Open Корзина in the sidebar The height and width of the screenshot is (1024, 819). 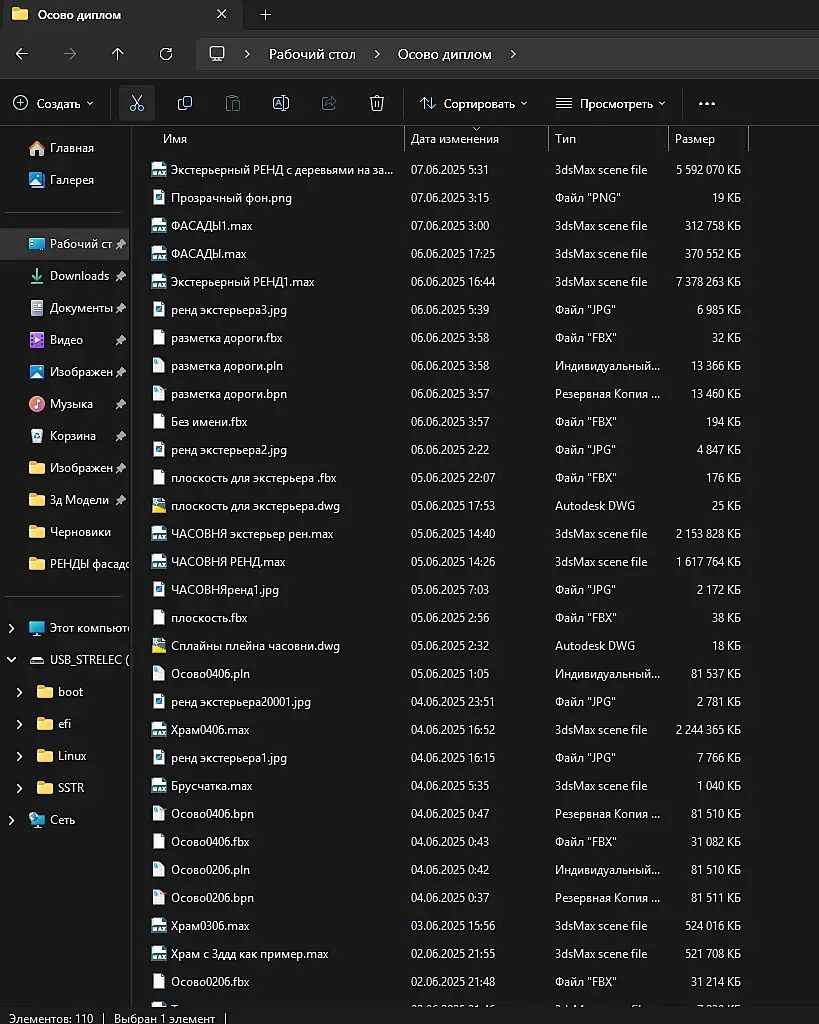(x=63, y=436)
